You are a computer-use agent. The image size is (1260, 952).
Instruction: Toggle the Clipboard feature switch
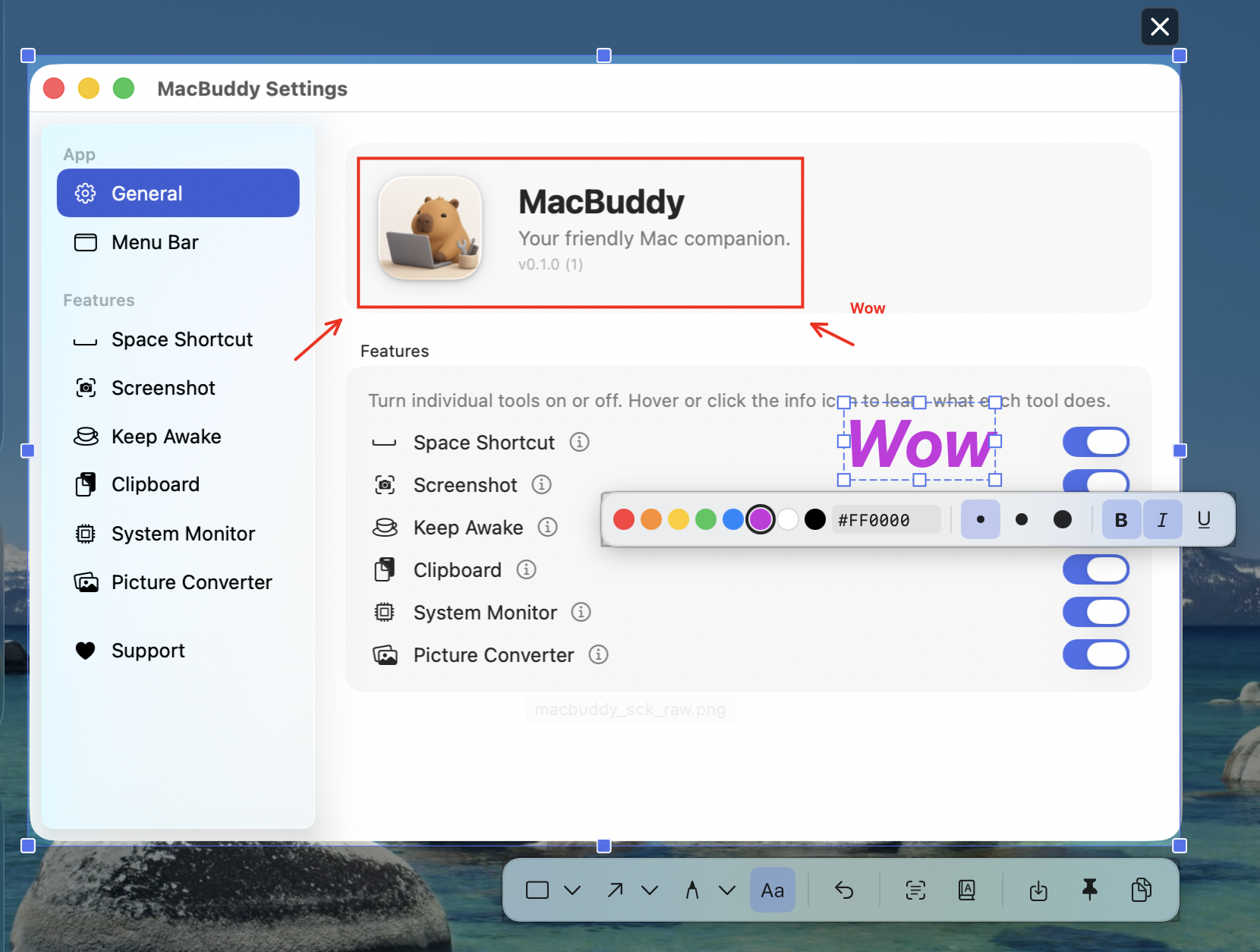1096,569
